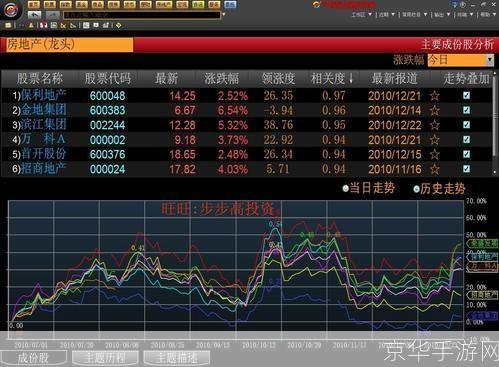Click the report date 2010/12/14
This screenshot has width=499, height=367.
[x=395, y=111]
